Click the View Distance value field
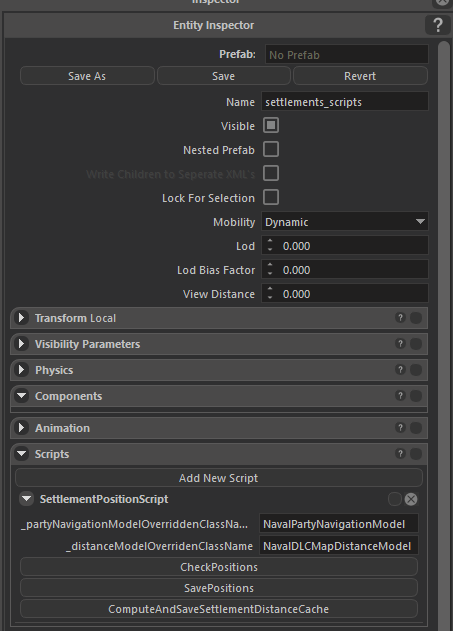 coord(345,294)
